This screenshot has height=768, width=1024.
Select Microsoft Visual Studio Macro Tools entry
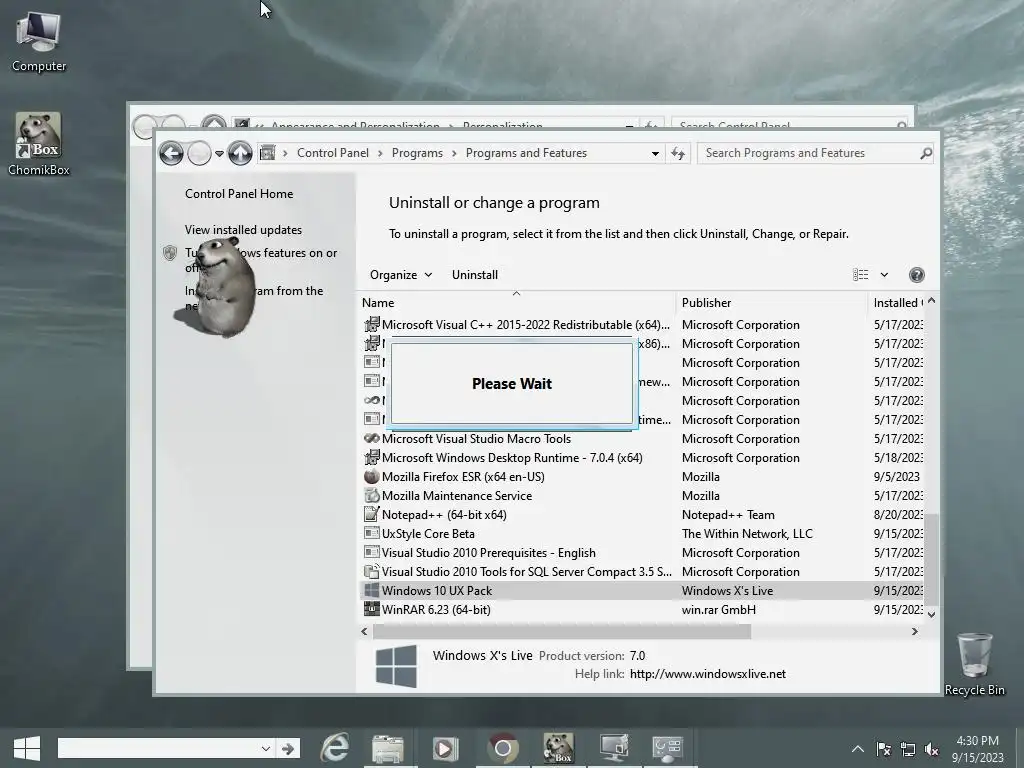click(x=476, y=439)
